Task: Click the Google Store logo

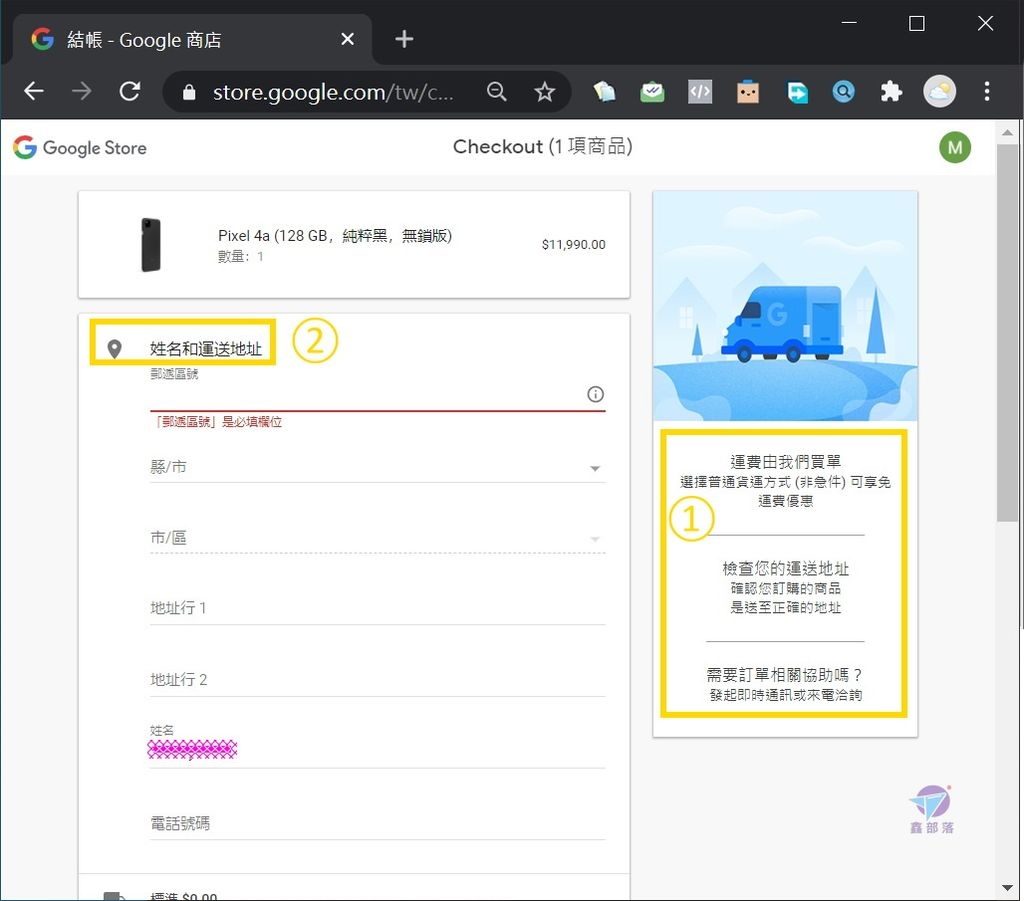Action: pyautogui.click(x=80, y=148)
